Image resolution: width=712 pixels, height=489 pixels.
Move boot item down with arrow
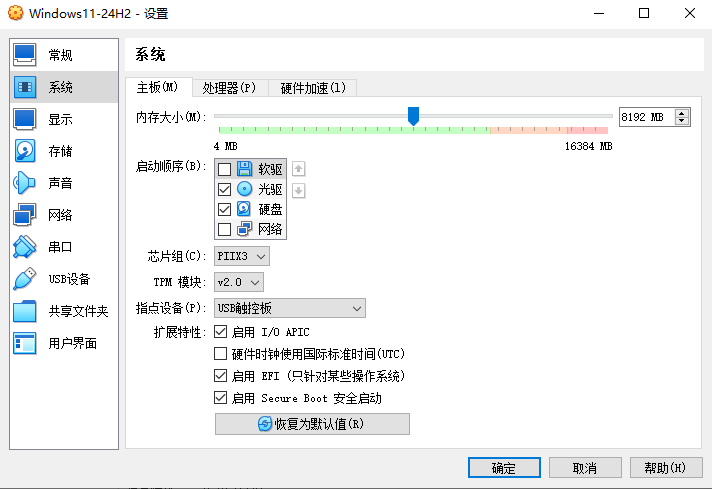click(x=298, y=191)
